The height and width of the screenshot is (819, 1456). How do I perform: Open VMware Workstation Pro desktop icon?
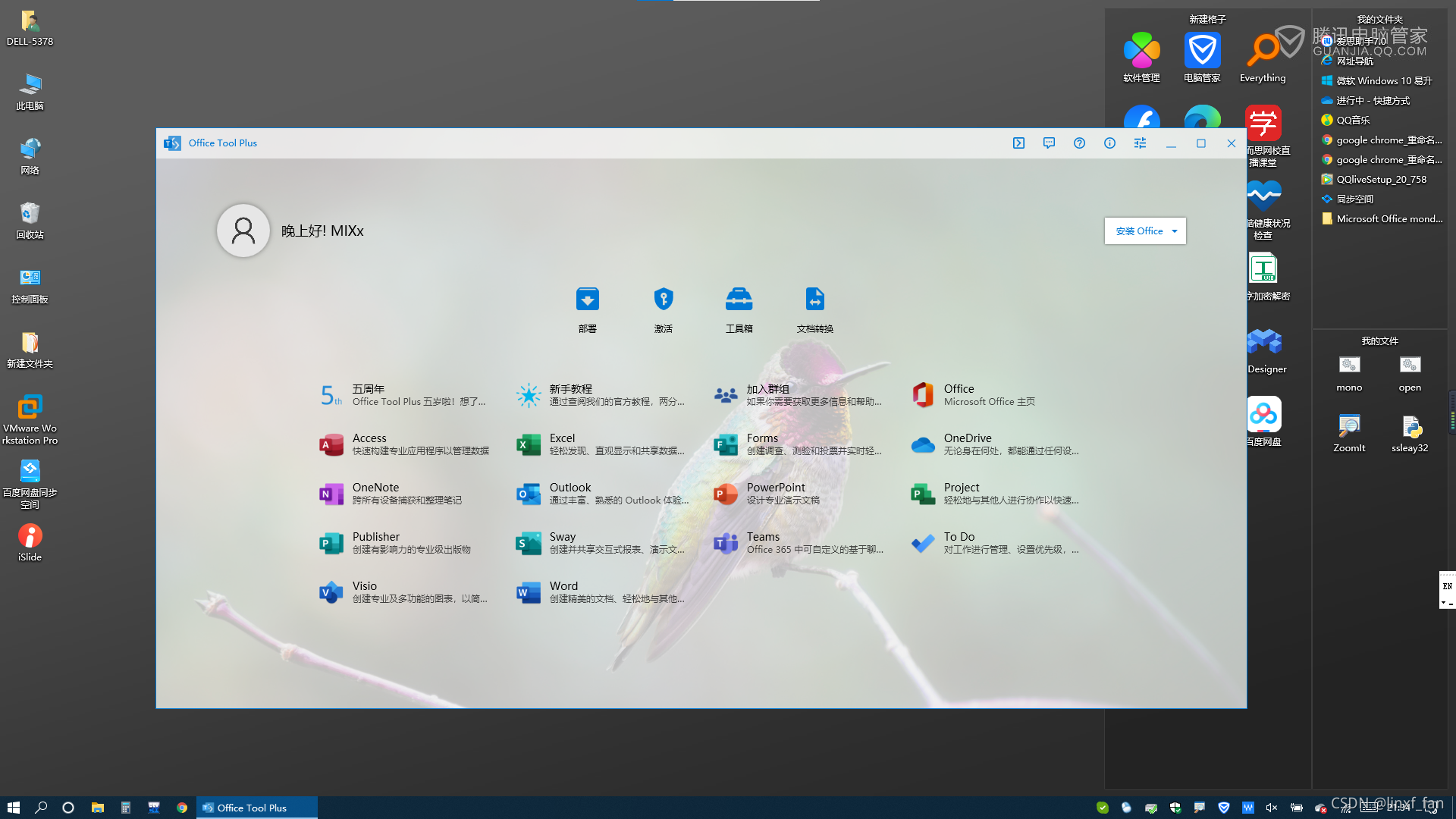(30, 419)
